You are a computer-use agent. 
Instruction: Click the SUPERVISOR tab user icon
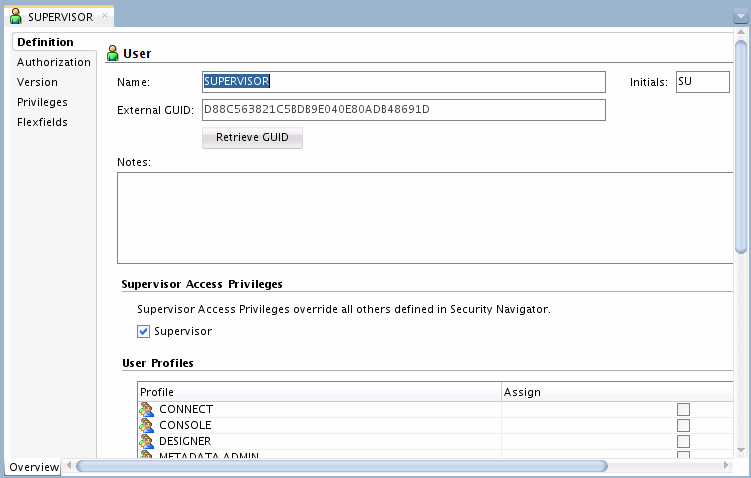tap(16, 16)
